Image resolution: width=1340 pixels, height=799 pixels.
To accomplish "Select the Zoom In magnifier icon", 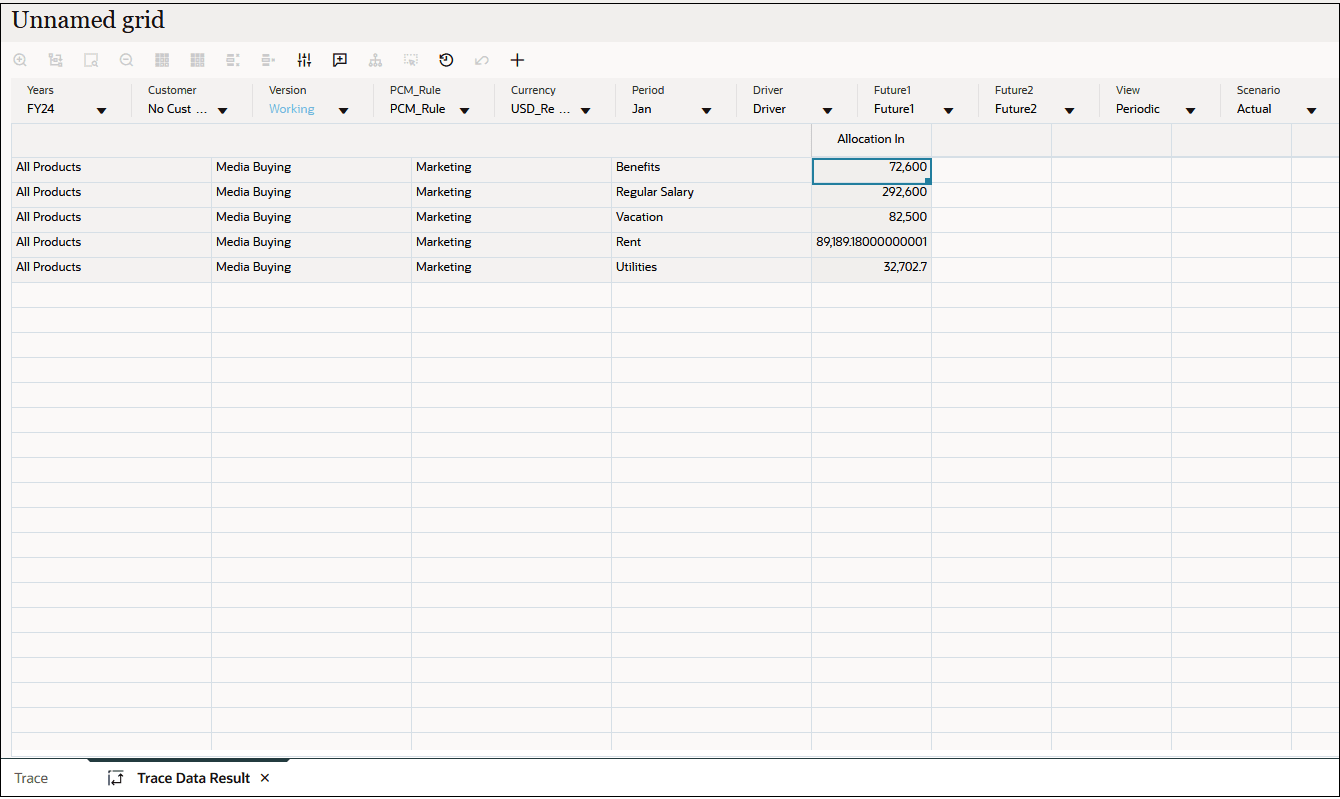I will click(20, 60).
